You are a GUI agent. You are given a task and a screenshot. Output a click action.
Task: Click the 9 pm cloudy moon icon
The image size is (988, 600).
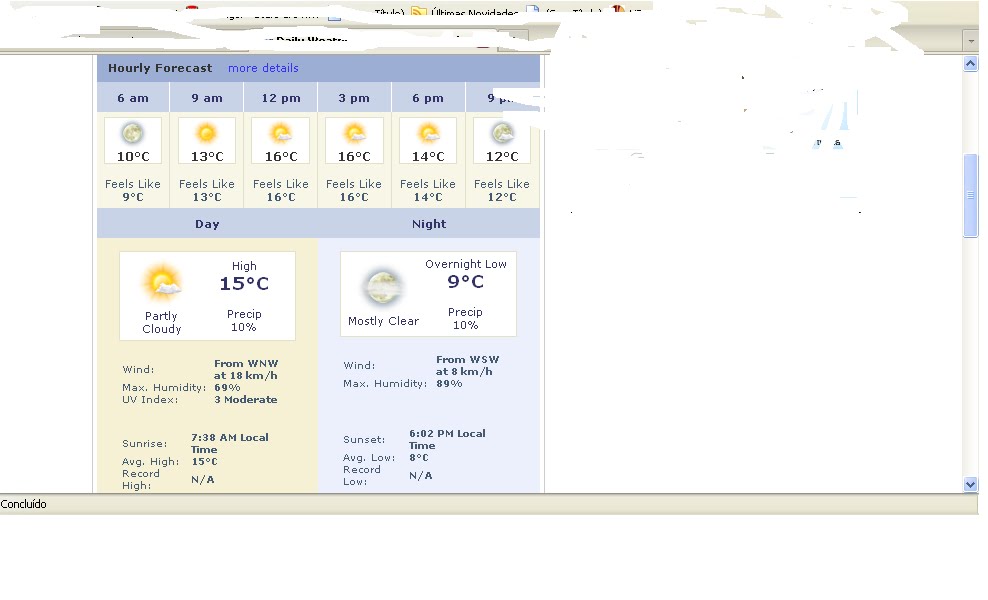pyautogui.click(x=502, y=134)
